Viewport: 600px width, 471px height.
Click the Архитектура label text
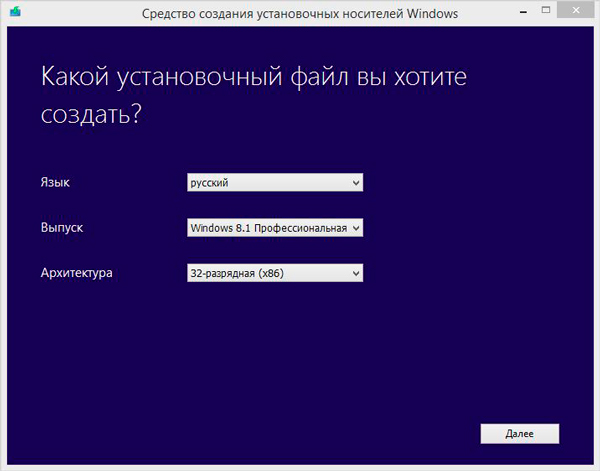[77, 273]
